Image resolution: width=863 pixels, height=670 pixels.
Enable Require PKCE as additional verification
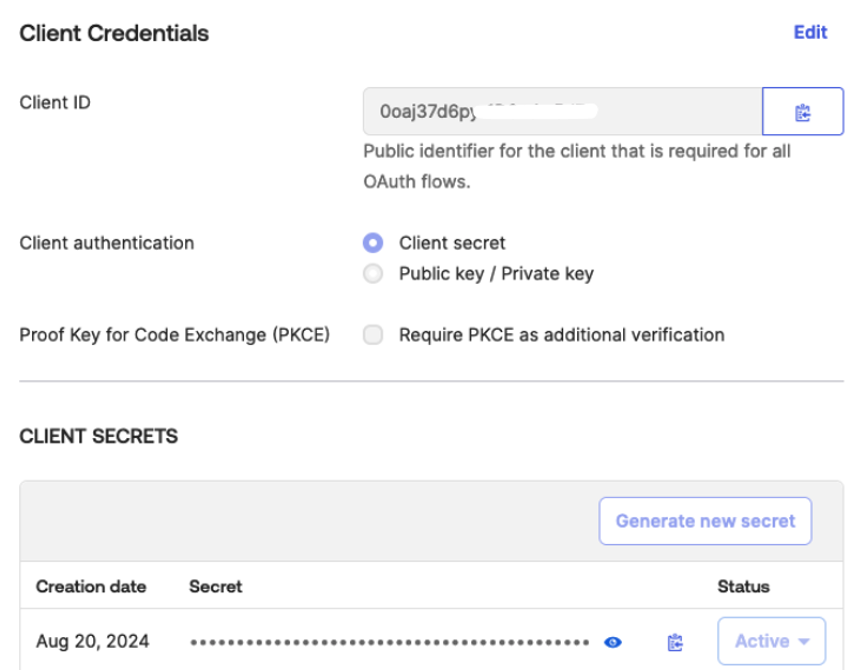point(373,335)
